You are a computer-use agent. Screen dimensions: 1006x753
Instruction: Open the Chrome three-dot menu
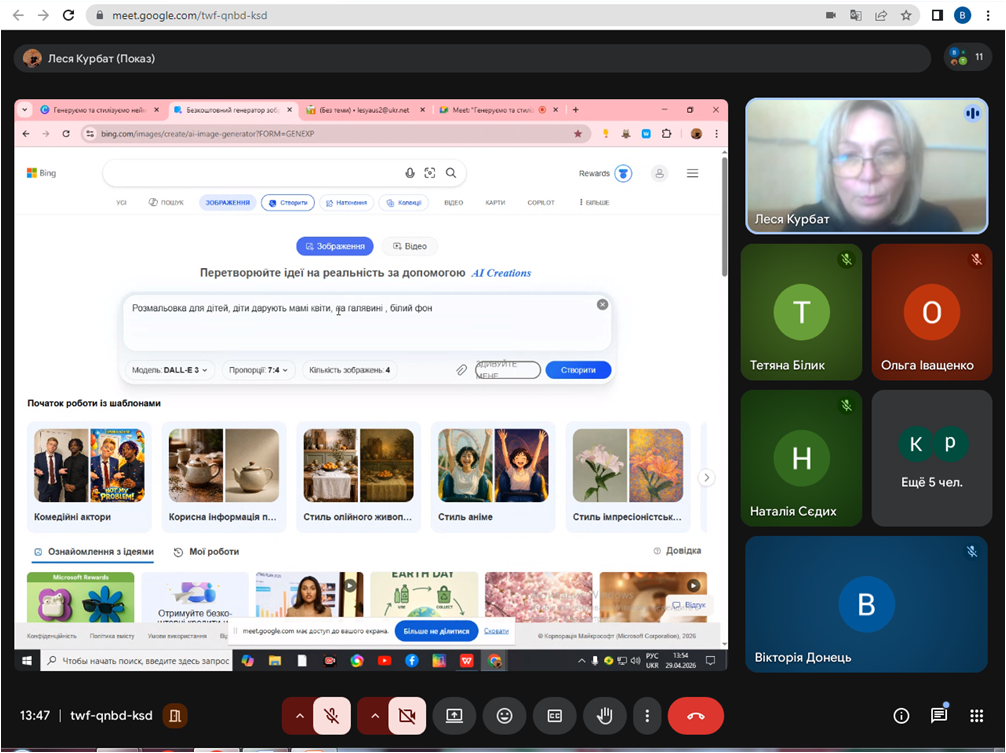point(988,16)
